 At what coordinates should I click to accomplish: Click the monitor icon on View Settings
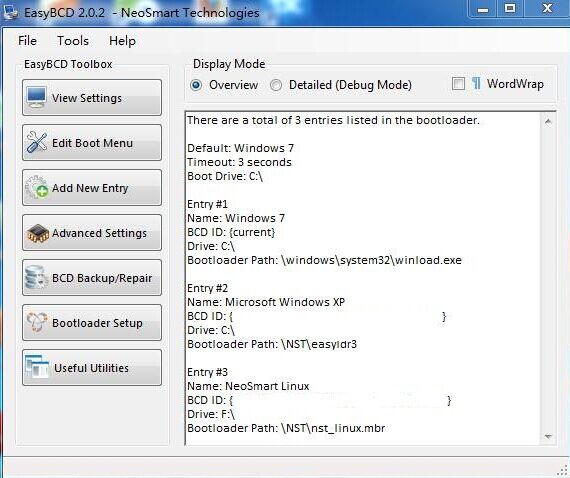coord(36,97)
